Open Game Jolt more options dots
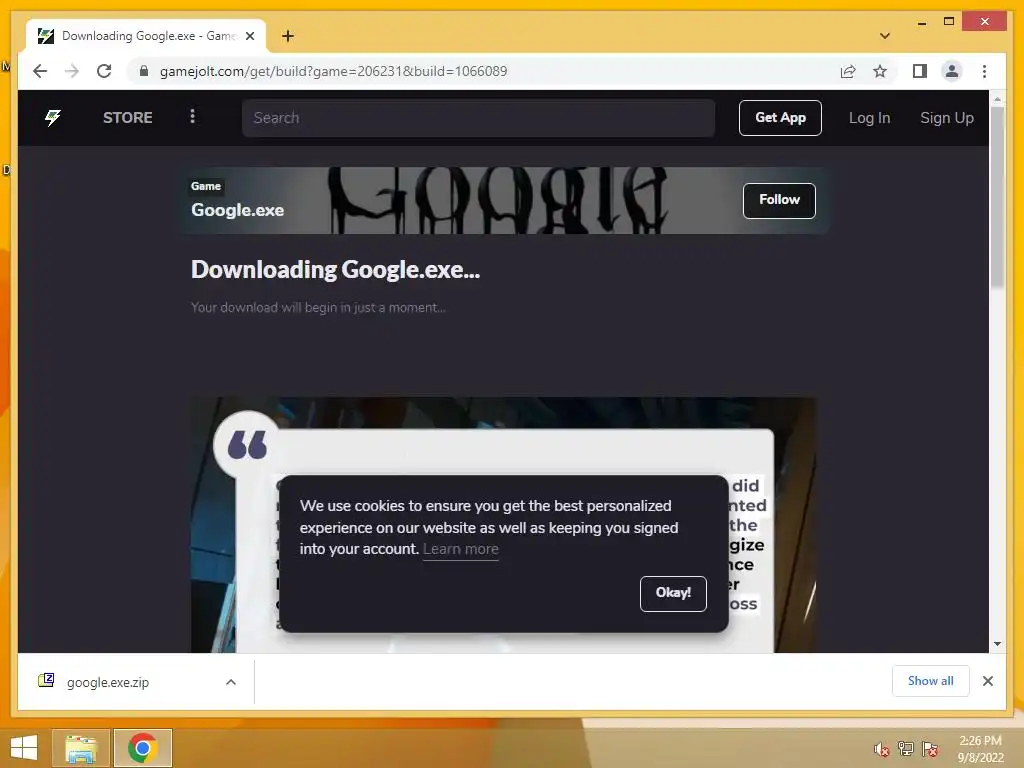This screenshot has width=1024, height=768. (192, 116)
